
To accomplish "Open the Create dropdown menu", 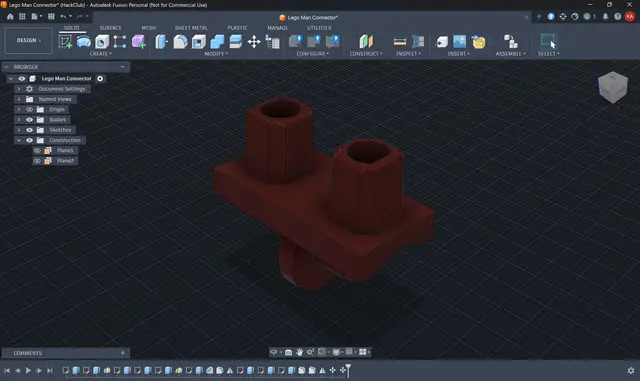I will coord(100,54).
